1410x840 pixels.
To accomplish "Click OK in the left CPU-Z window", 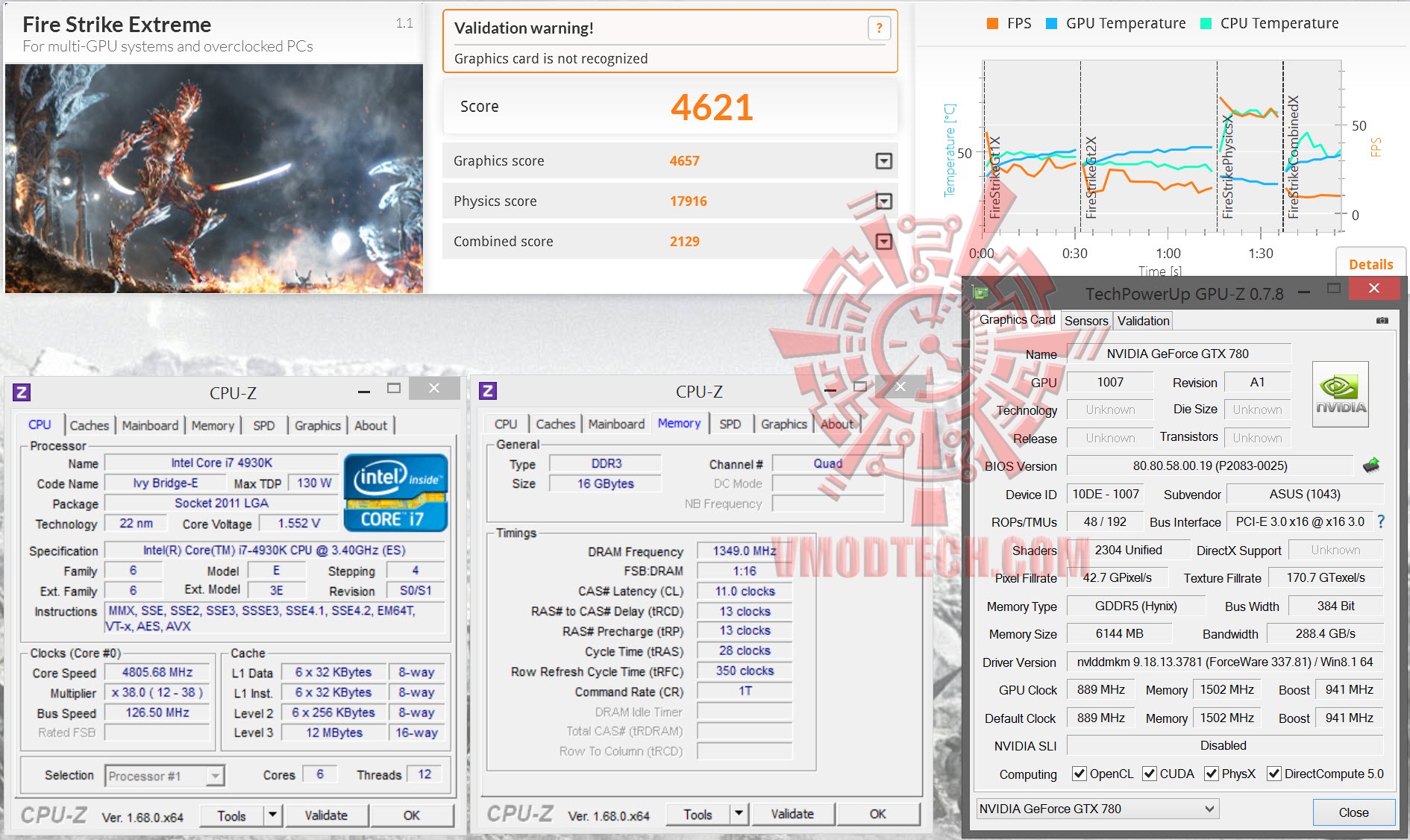I will [x=412, y=815].
